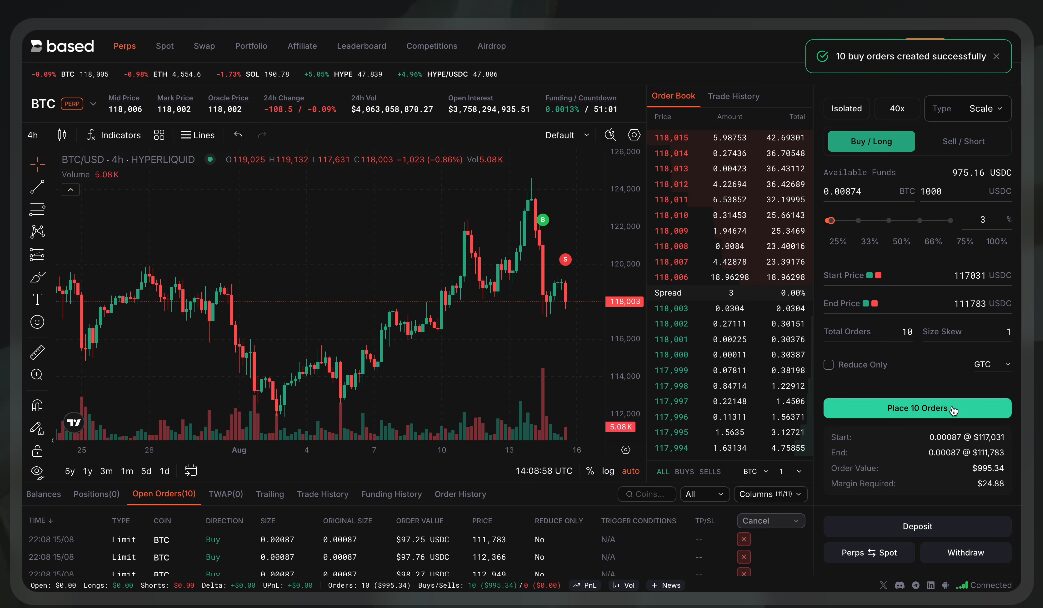Click the TradingView logo on chart
The image size is (1043, 608).
pos(74,422)
